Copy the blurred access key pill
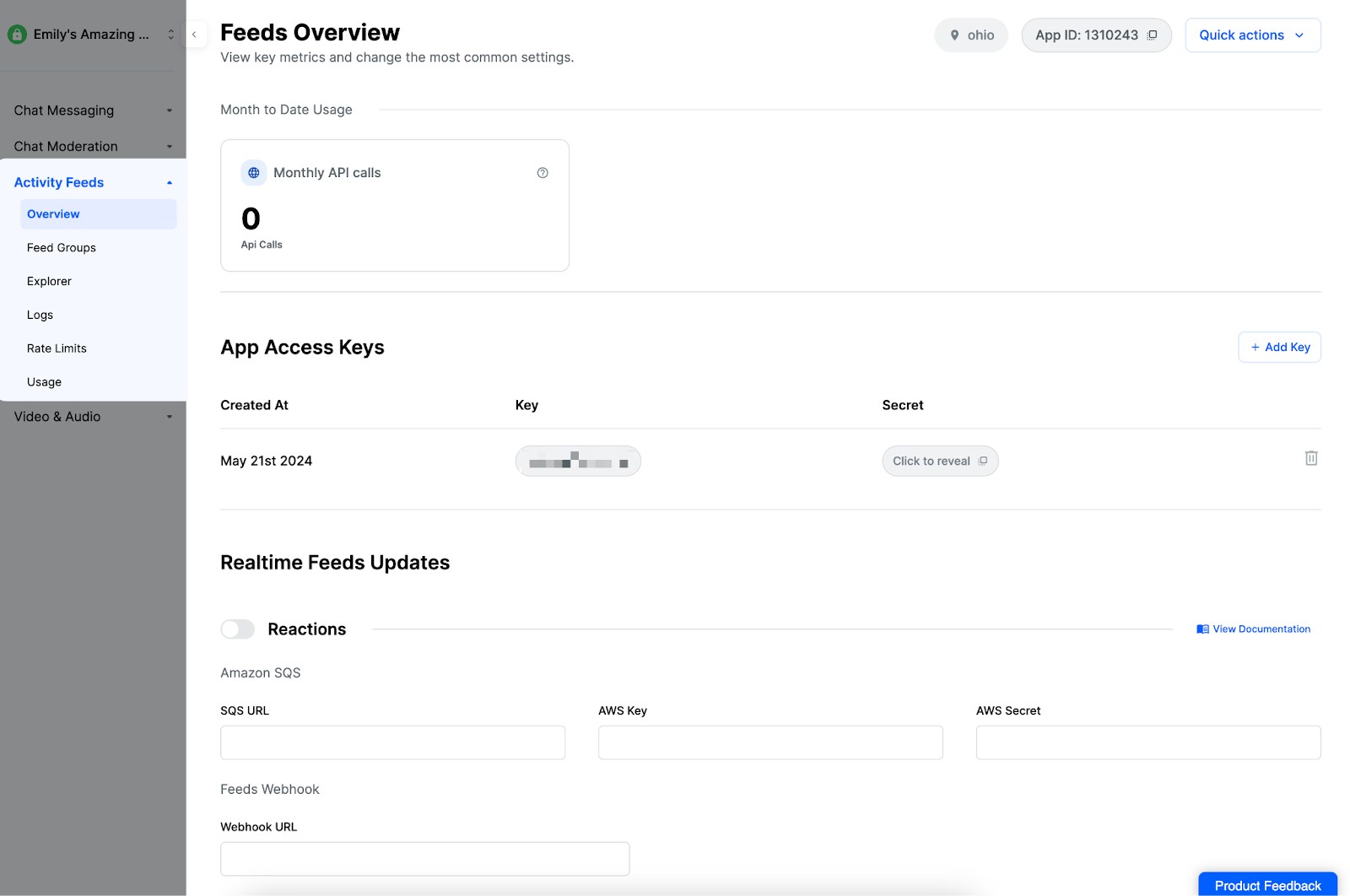 578,461
